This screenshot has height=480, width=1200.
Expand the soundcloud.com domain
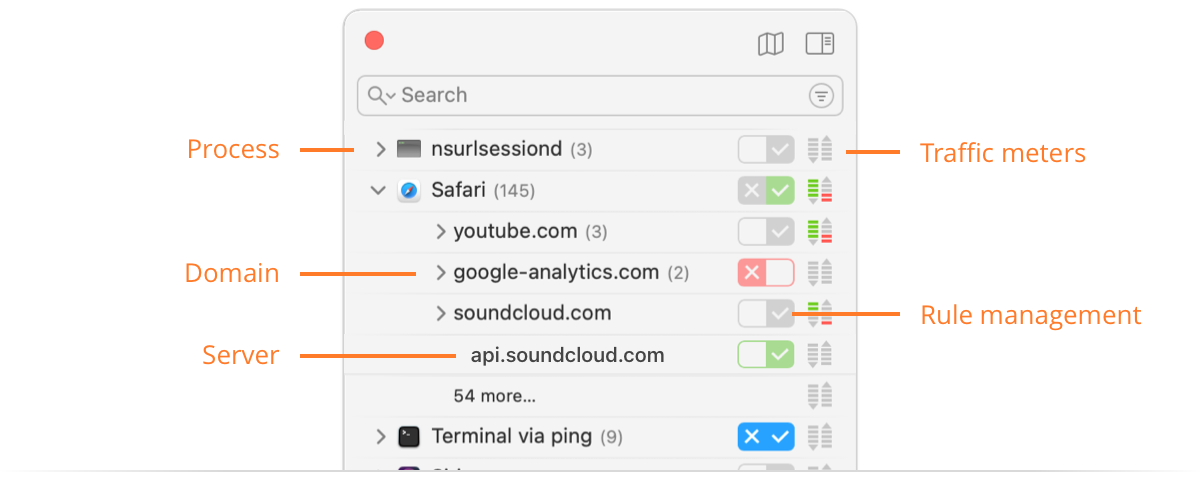[441, 313]
